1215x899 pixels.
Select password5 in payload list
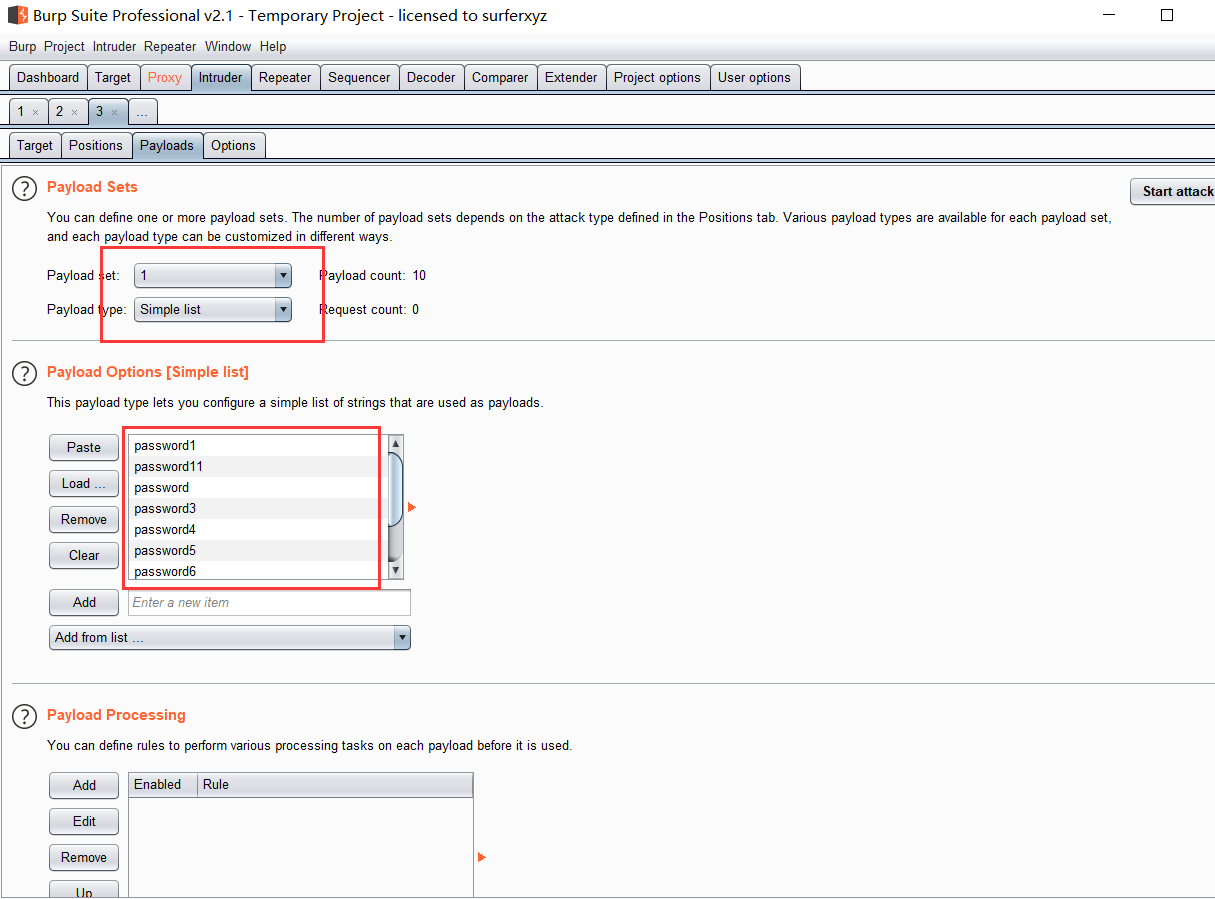click(x=258, y=551)
